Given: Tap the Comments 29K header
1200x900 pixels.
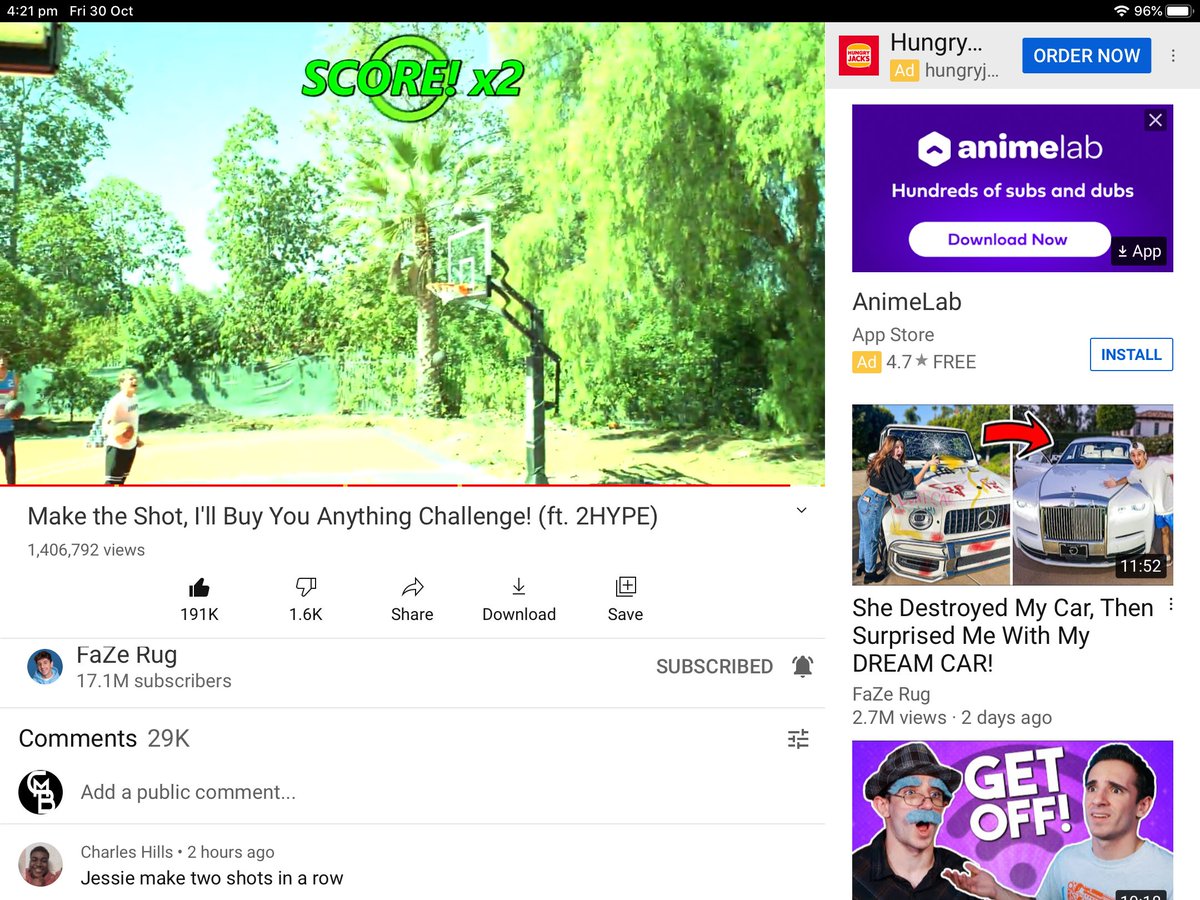Looking at the screenshot, I should click(x=104, y=738).
